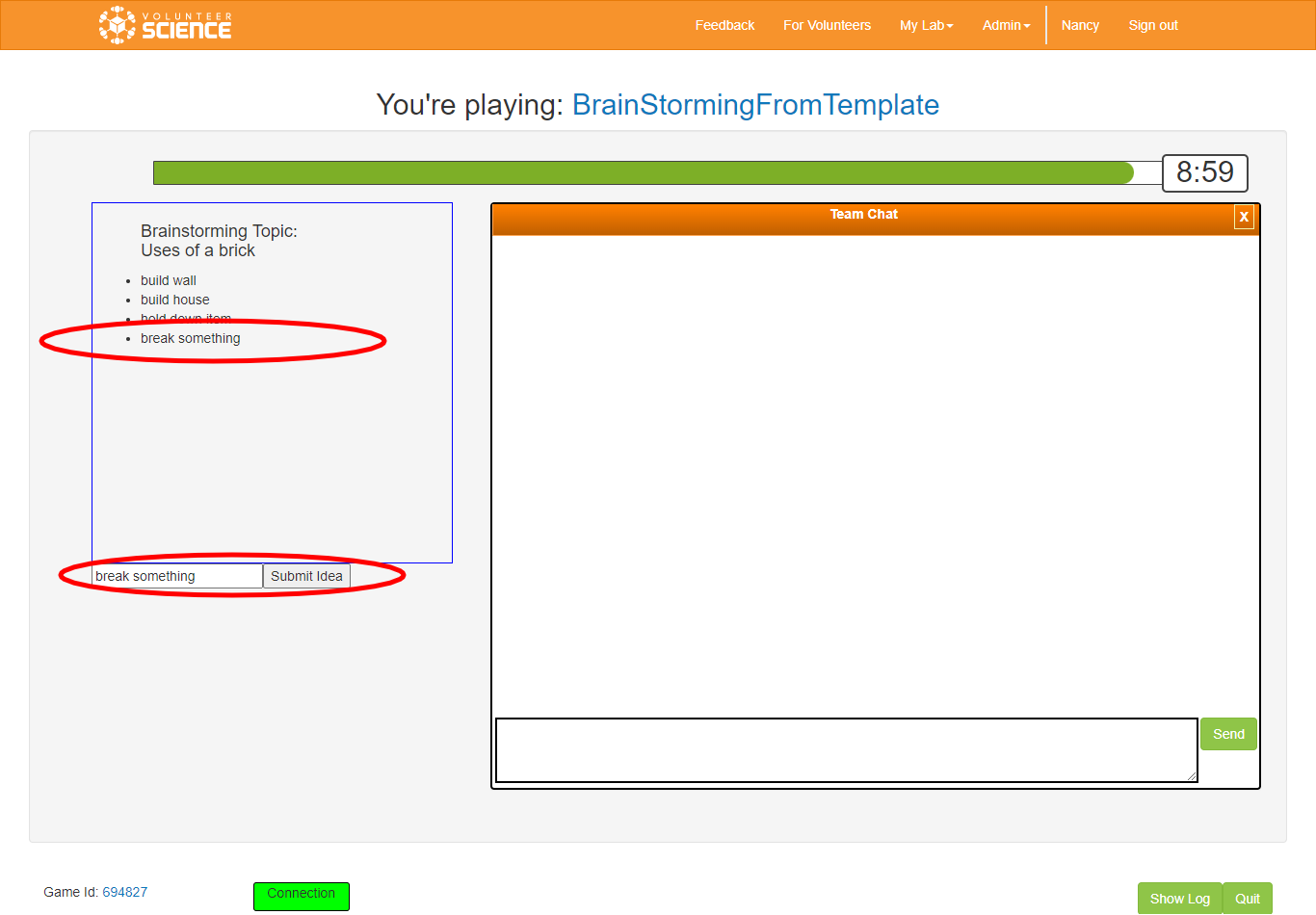Send the team chat message
This screenshot has width=1316, height=915.
click(x=1228, y=734)
